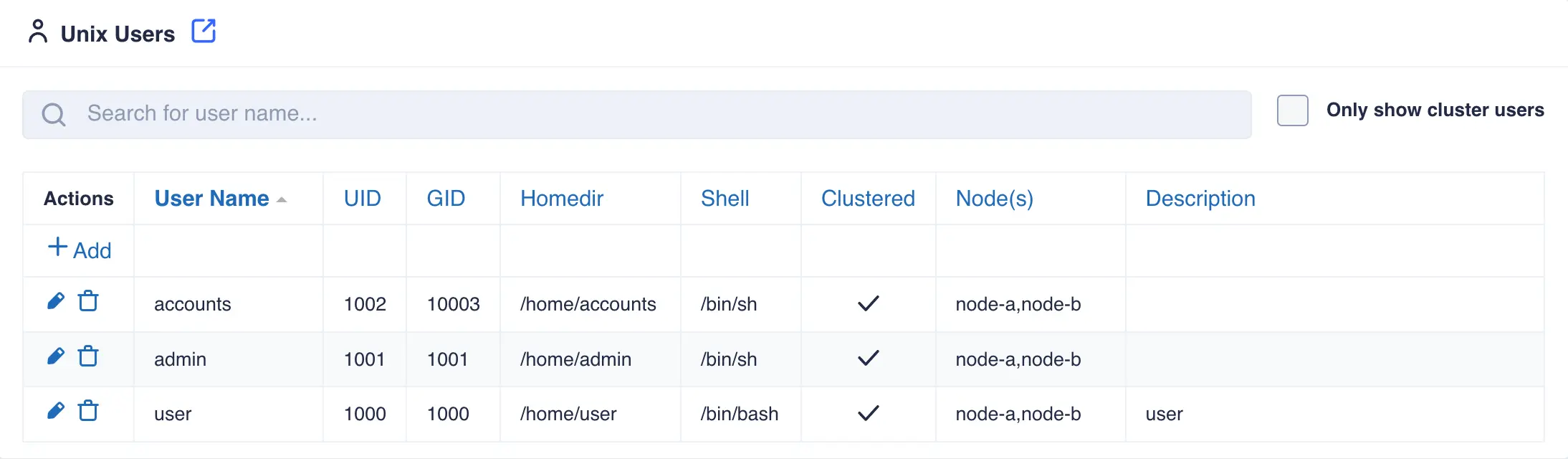
Task: Delete the accounts user via trash icon
Action: [88, 301]
